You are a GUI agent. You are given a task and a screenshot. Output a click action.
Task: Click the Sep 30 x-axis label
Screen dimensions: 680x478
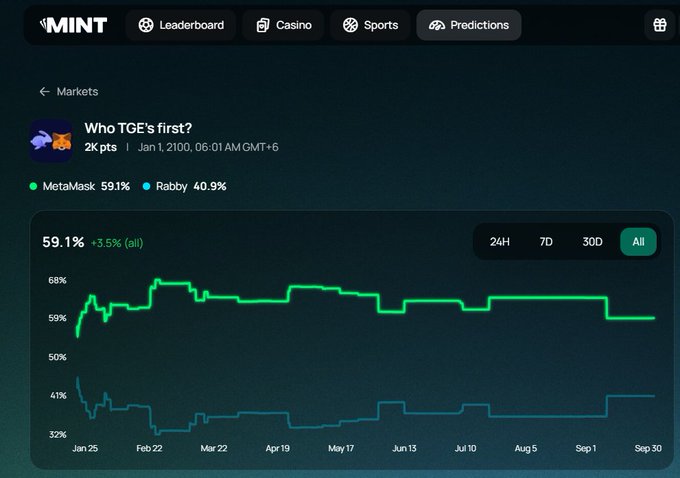tap(648, 449)
